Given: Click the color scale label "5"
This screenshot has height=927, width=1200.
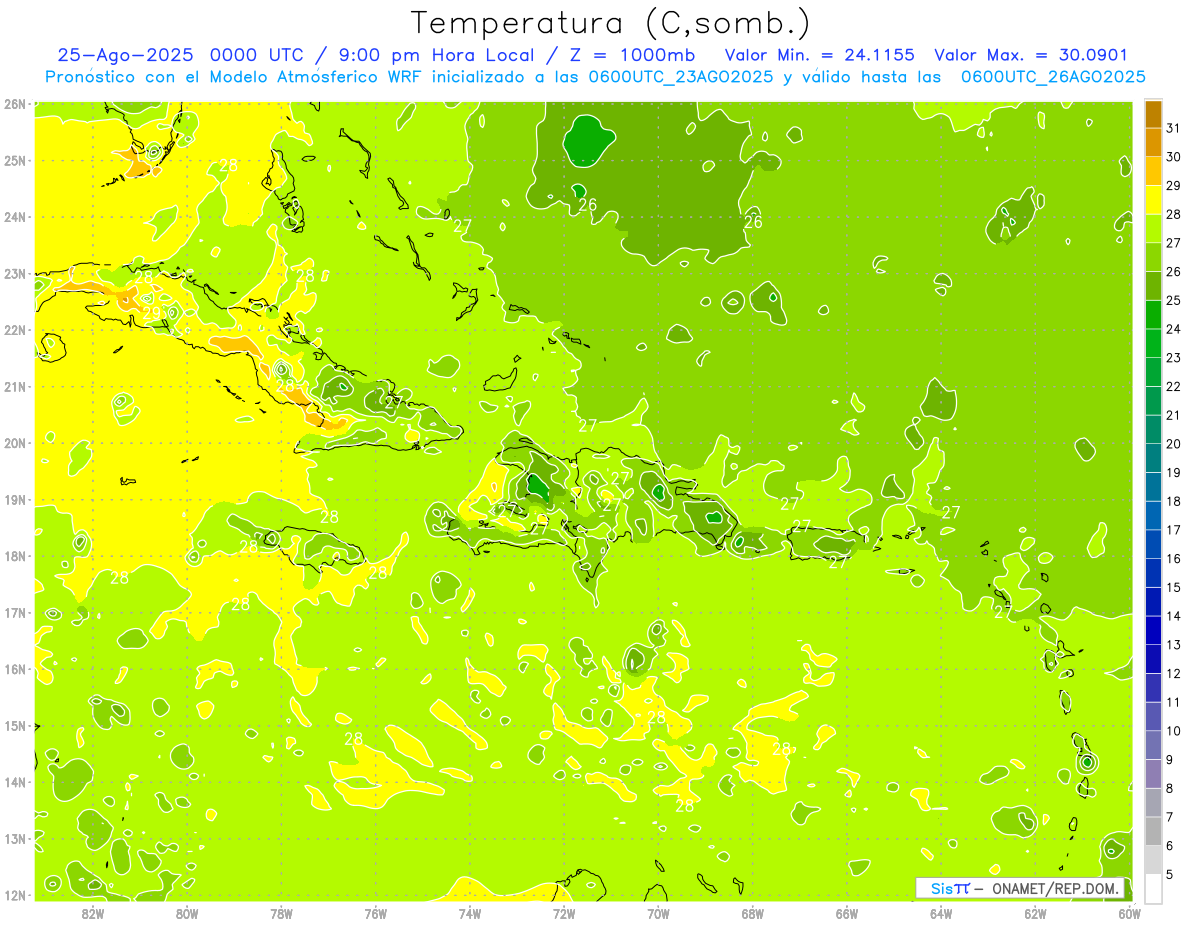Looking at the screenshot, I should coord(1170,874).
